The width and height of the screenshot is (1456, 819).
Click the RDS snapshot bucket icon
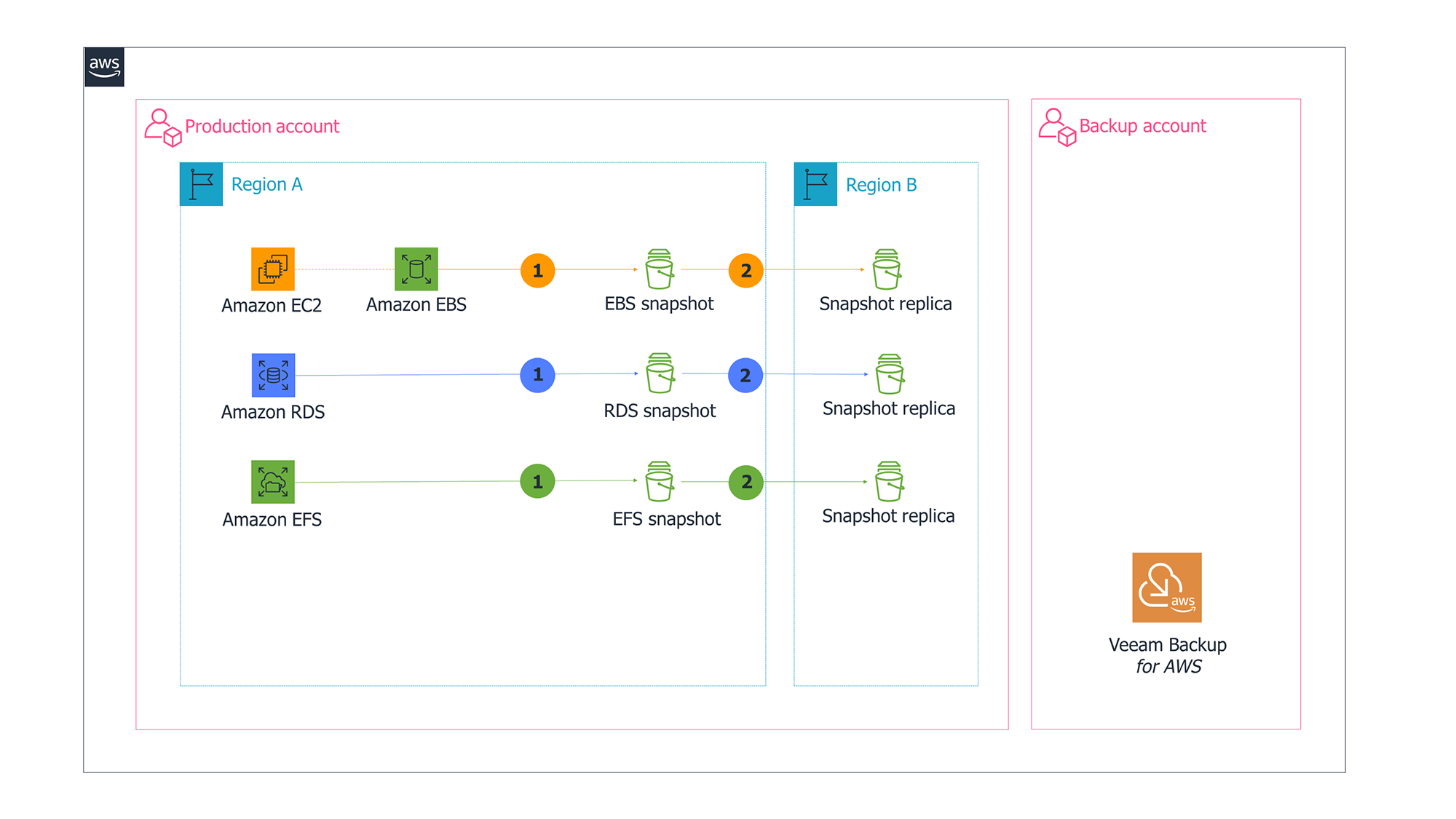tap(660, 373)
